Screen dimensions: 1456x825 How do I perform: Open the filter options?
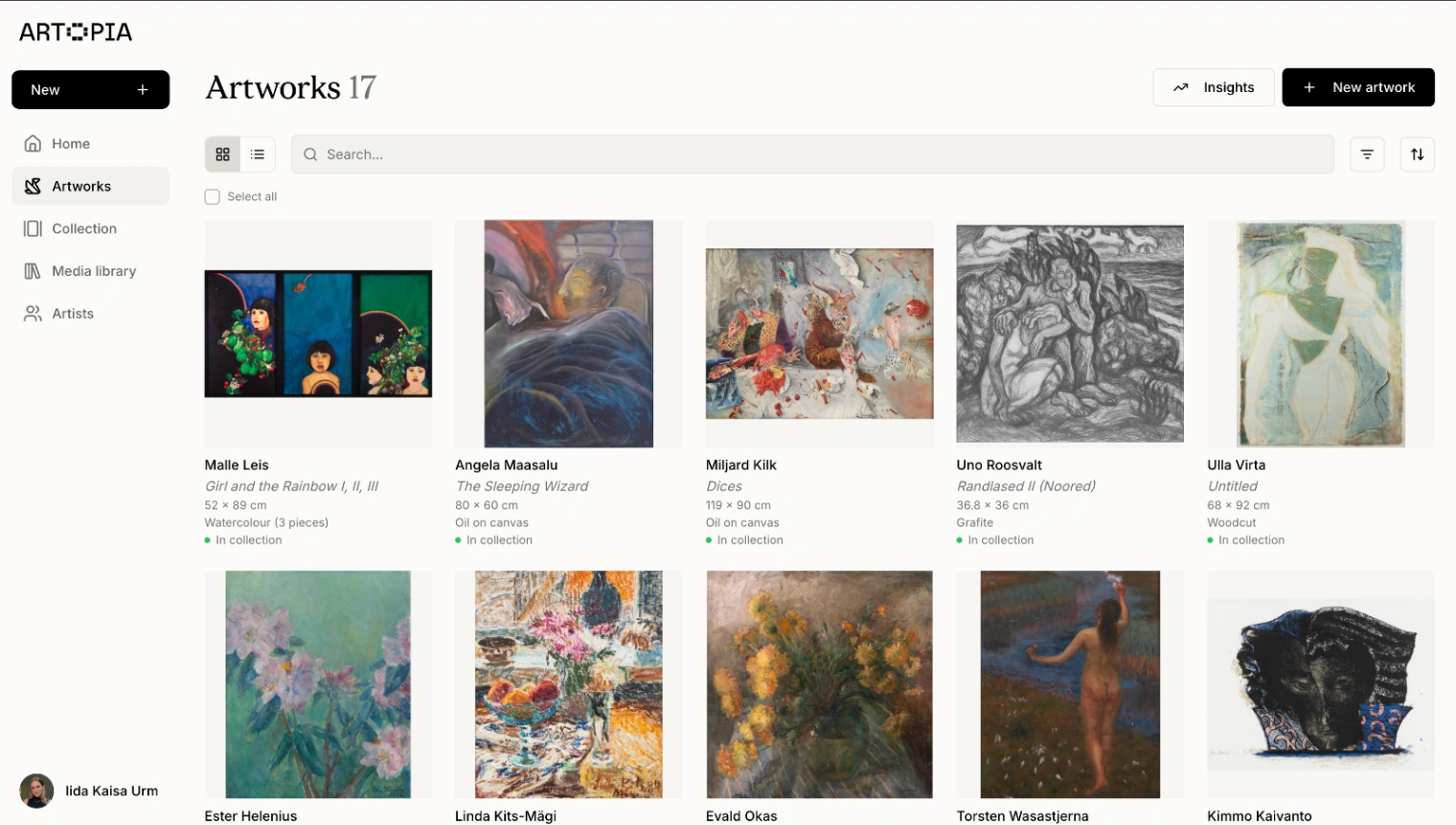[1367, 154]
